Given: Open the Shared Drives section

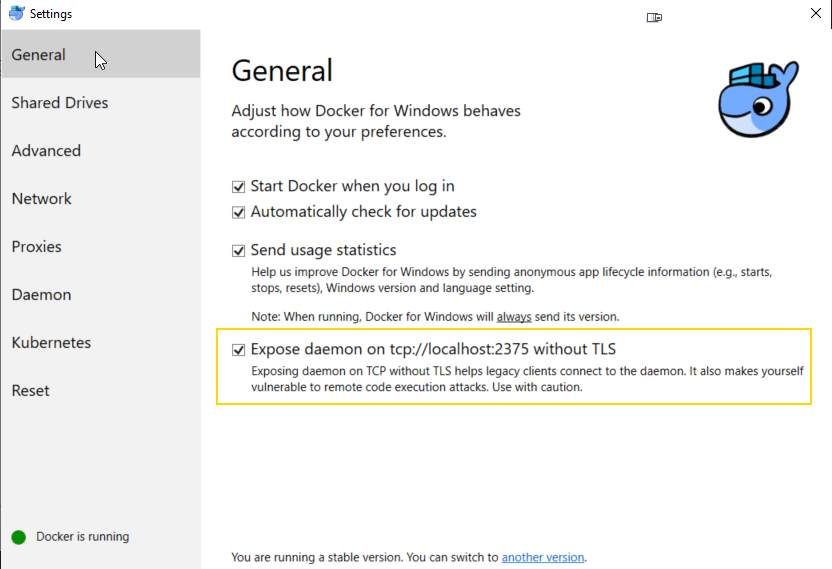Looking at the screenshot, I should tap(60, 103).
